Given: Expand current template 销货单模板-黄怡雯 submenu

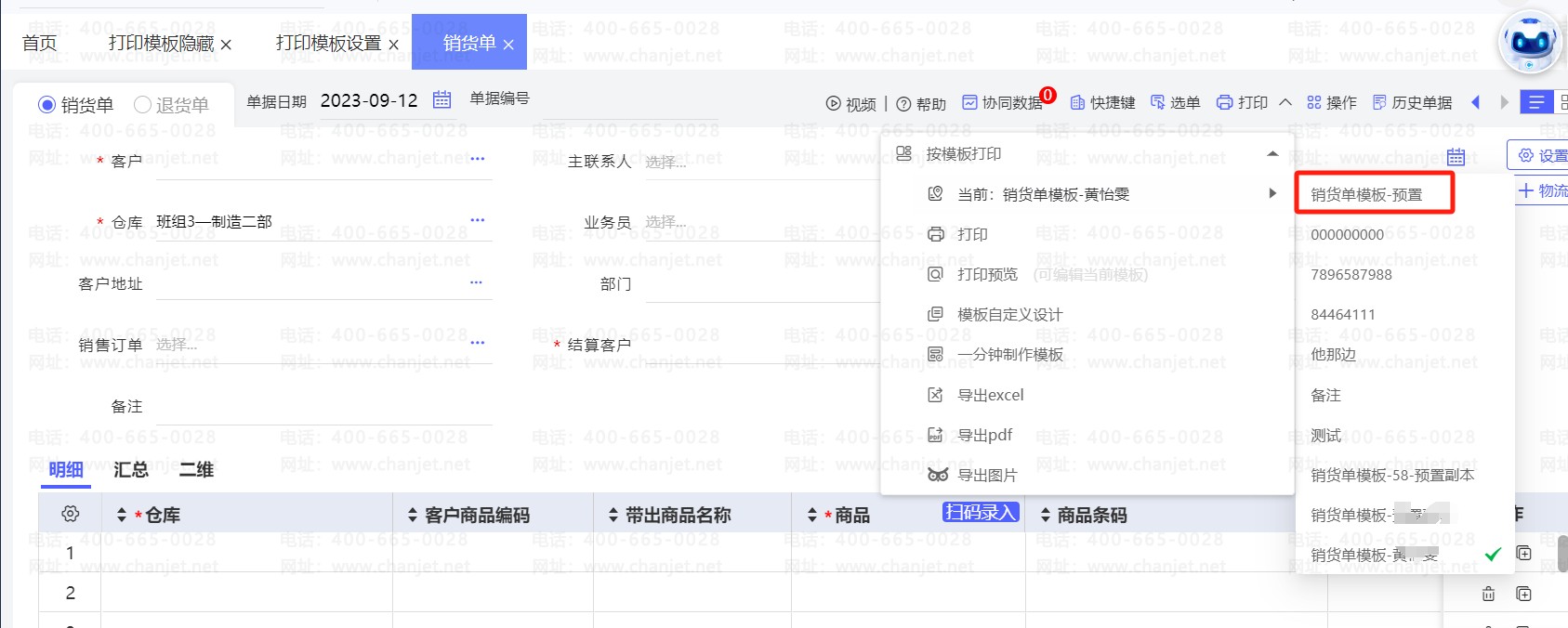Looking at the screenshot, I should [1273, 193].
